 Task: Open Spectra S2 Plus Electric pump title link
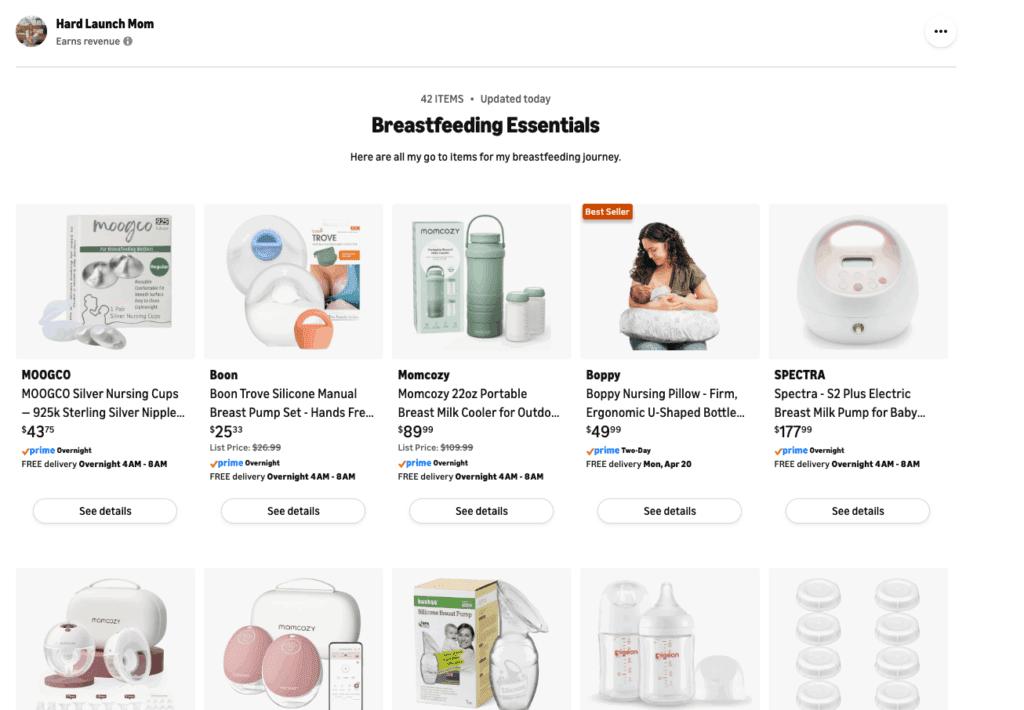click(850, 403)
